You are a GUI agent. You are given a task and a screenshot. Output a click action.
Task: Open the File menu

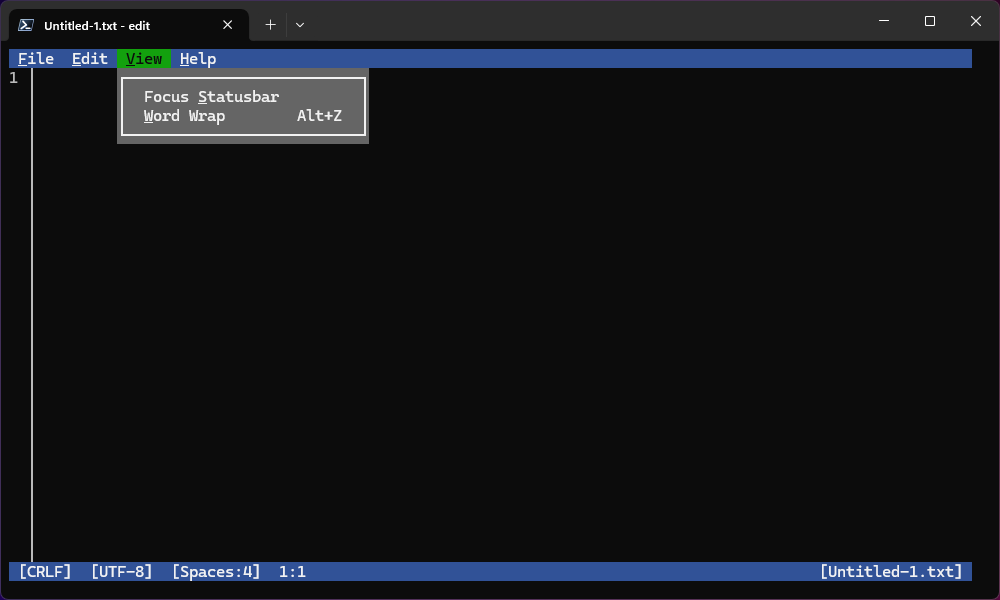[36, 59]
